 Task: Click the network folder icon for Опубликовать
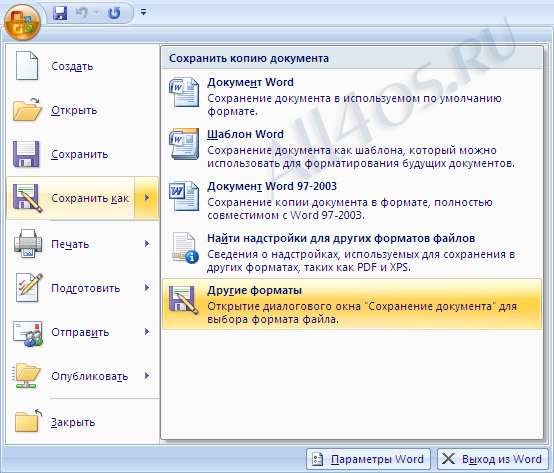click(26, 376)
